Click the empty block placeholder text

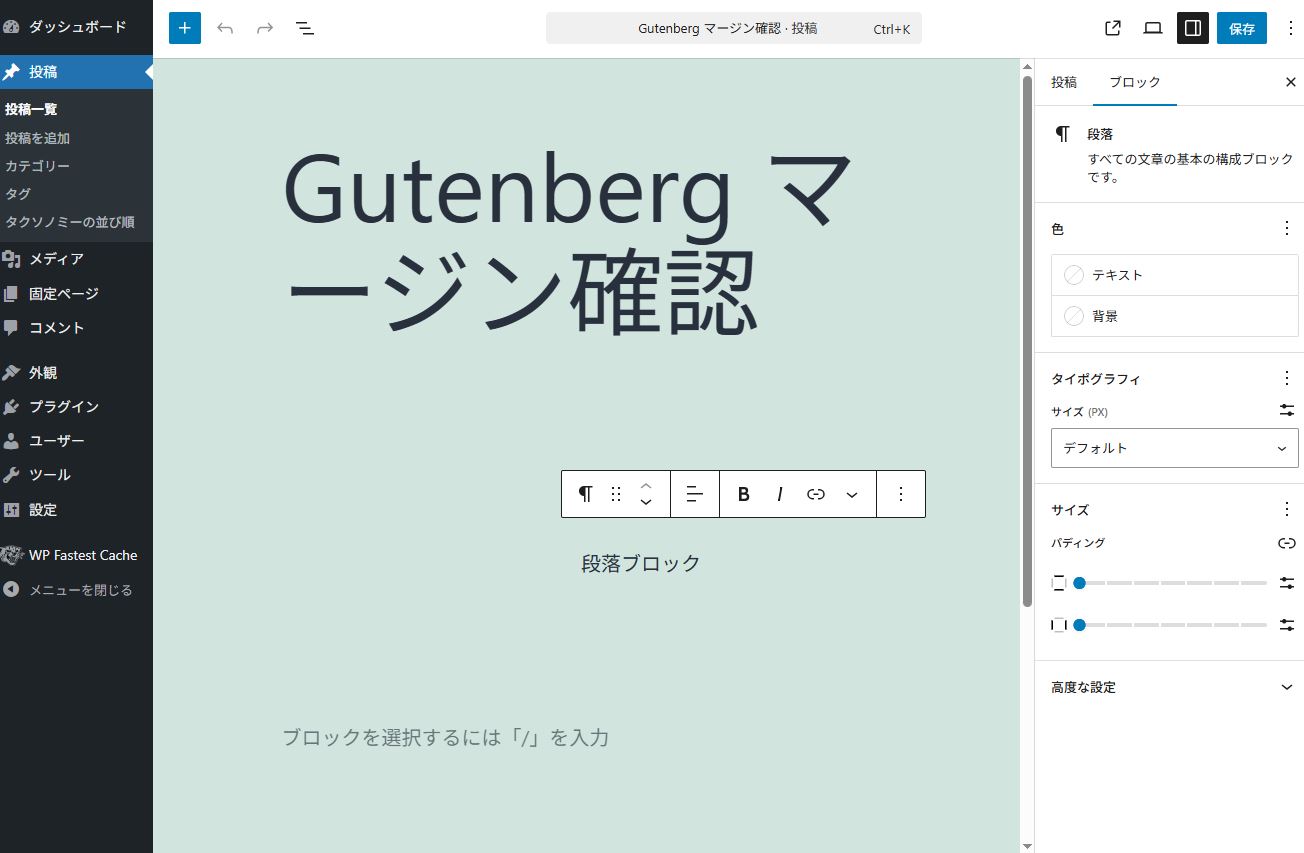pyautogui.click(x=445, y=738)
